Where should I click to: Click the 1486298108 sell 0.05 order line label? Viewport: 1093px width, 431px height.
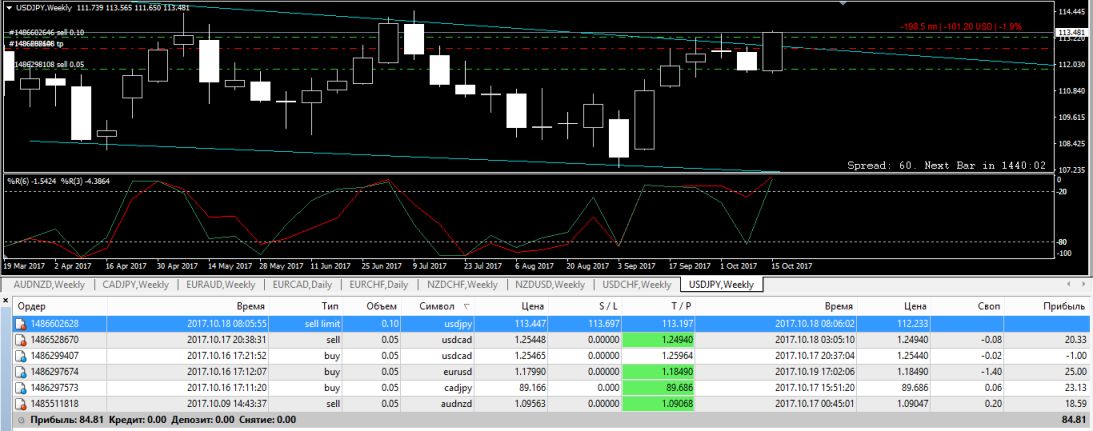coord(49,64)
